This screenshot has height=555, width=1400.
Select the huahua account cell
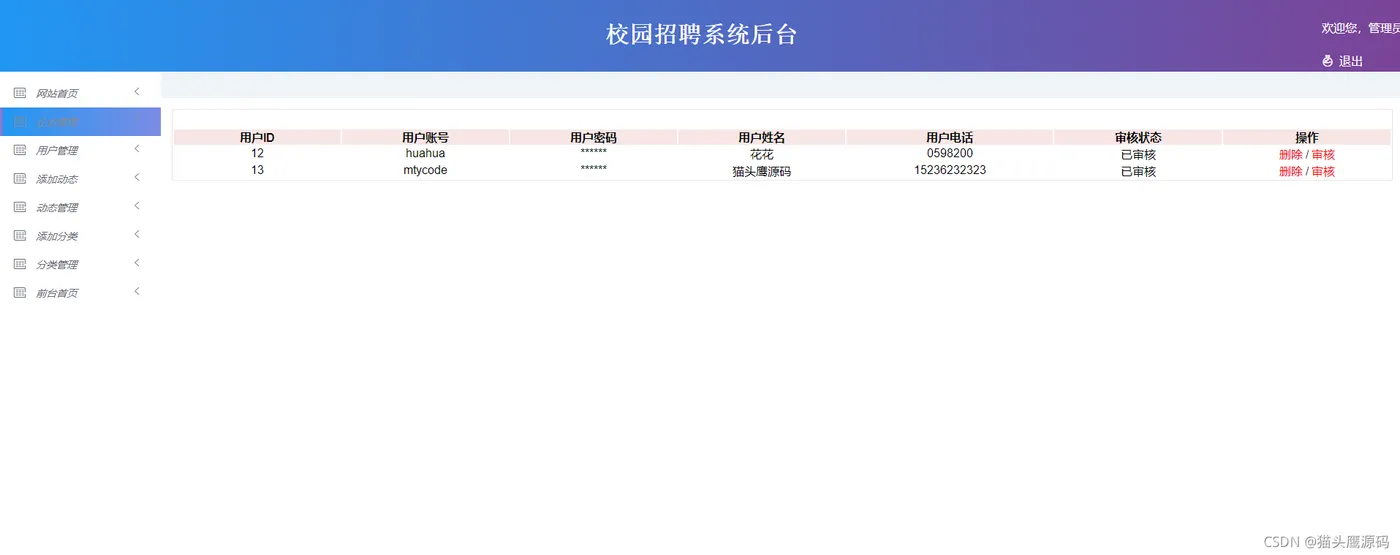(x=425, y=154)
